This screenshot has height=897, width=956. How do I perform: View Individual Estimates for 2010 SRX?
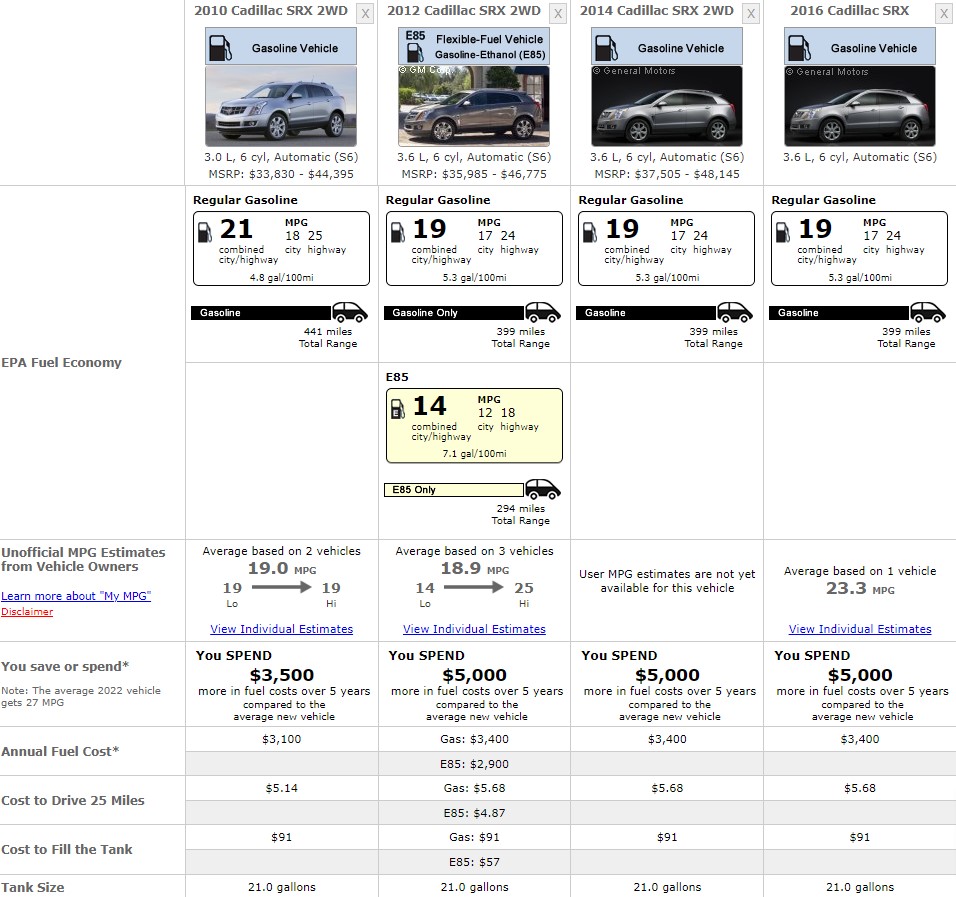point(282,629)
